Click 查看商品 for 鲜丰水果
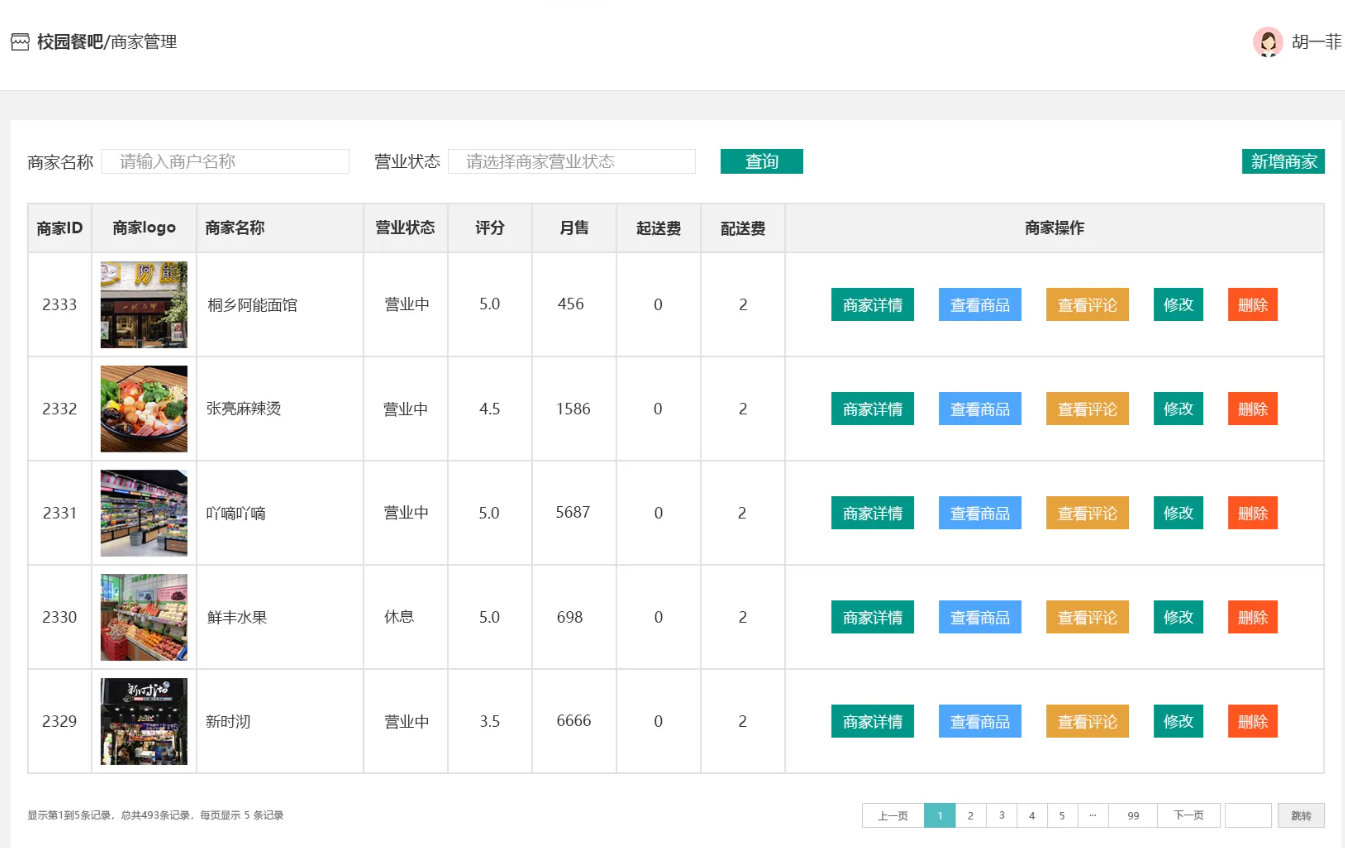This screenshot has height=848, width=1345. (x=980, y=617)
